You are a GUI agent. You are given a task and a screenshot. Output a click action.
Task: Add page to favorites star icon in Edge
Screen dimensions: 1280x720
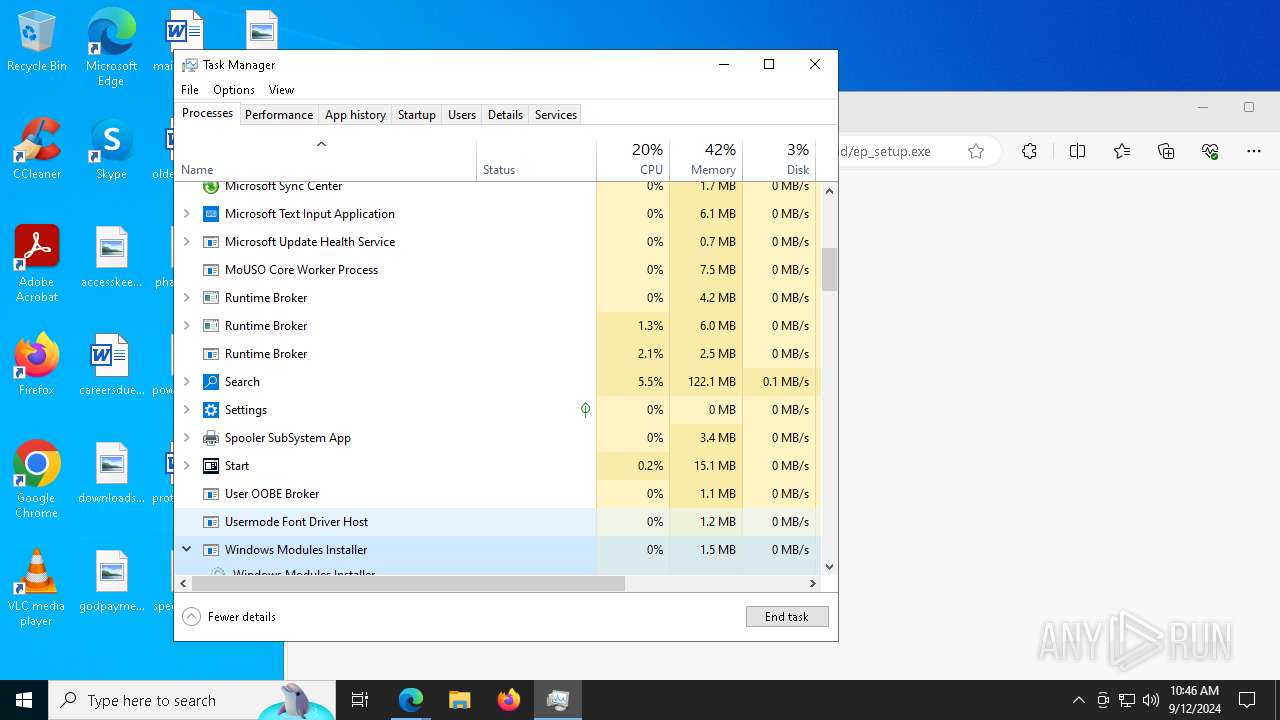[976, 151]
